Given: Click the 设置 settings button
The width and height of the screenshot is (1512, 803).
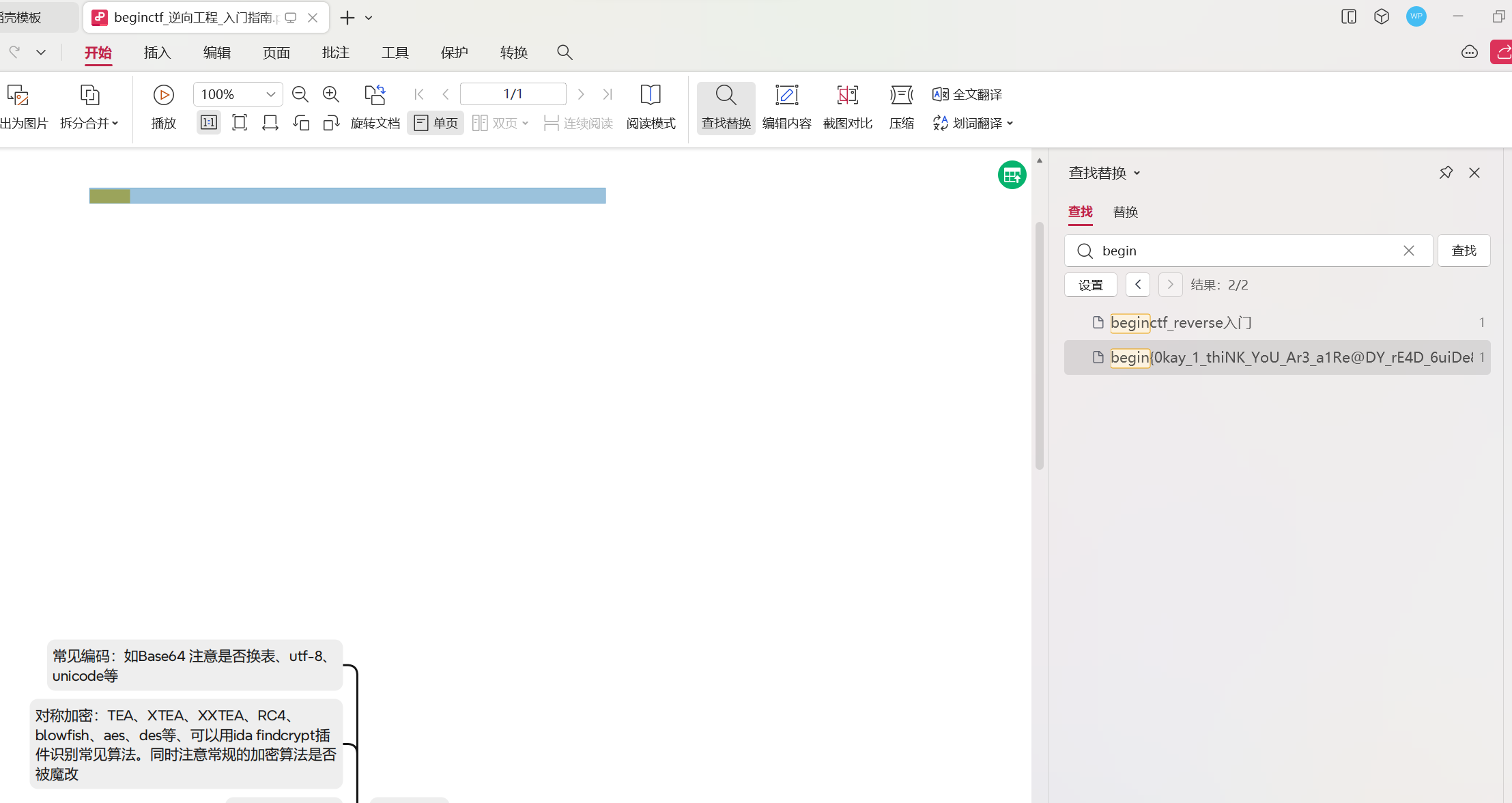Looking at the screenshot, I should coord(1091,285).
